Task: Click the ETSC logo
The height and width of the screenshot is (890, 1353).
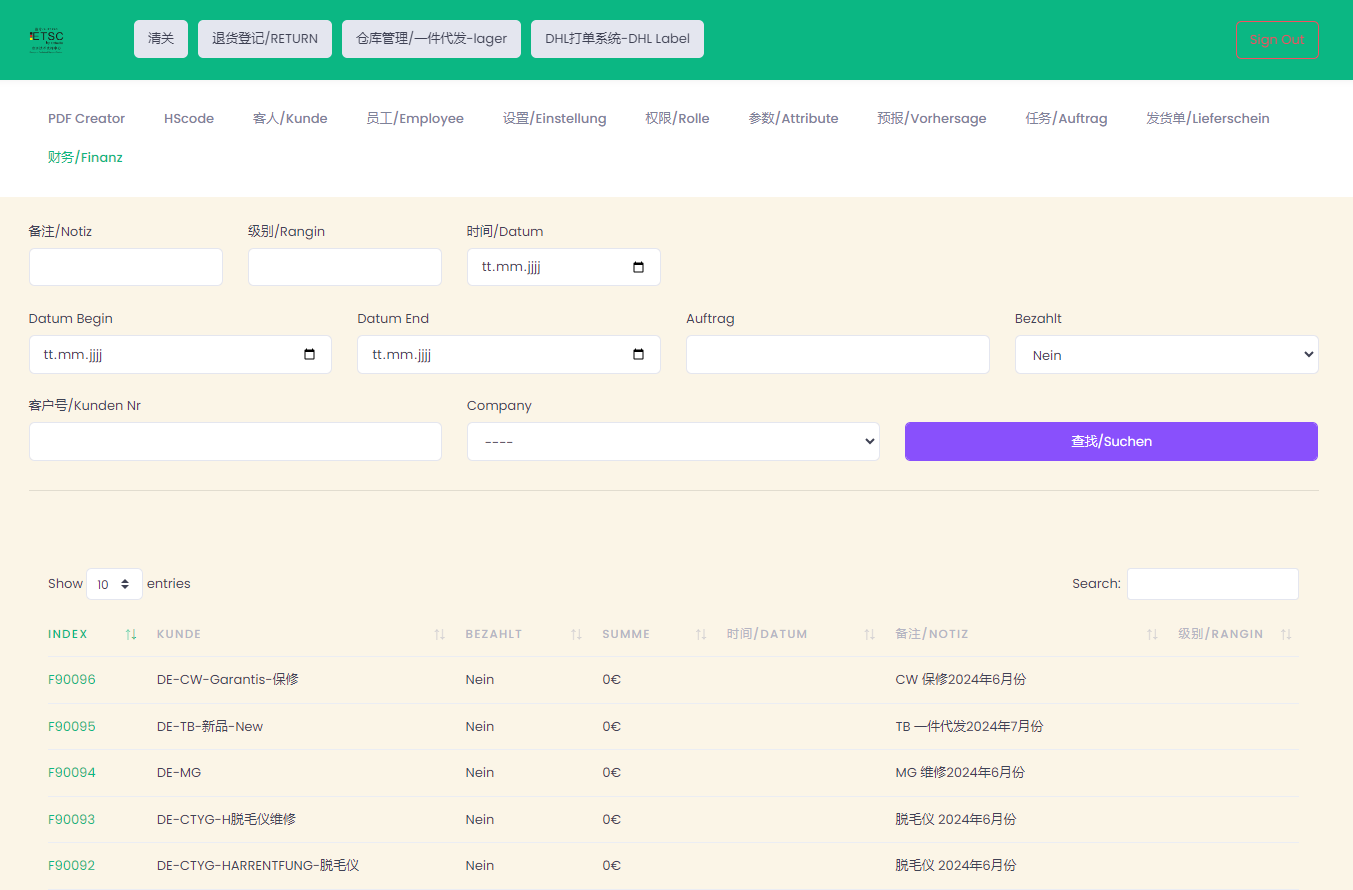Action: [x=47, y=40]
